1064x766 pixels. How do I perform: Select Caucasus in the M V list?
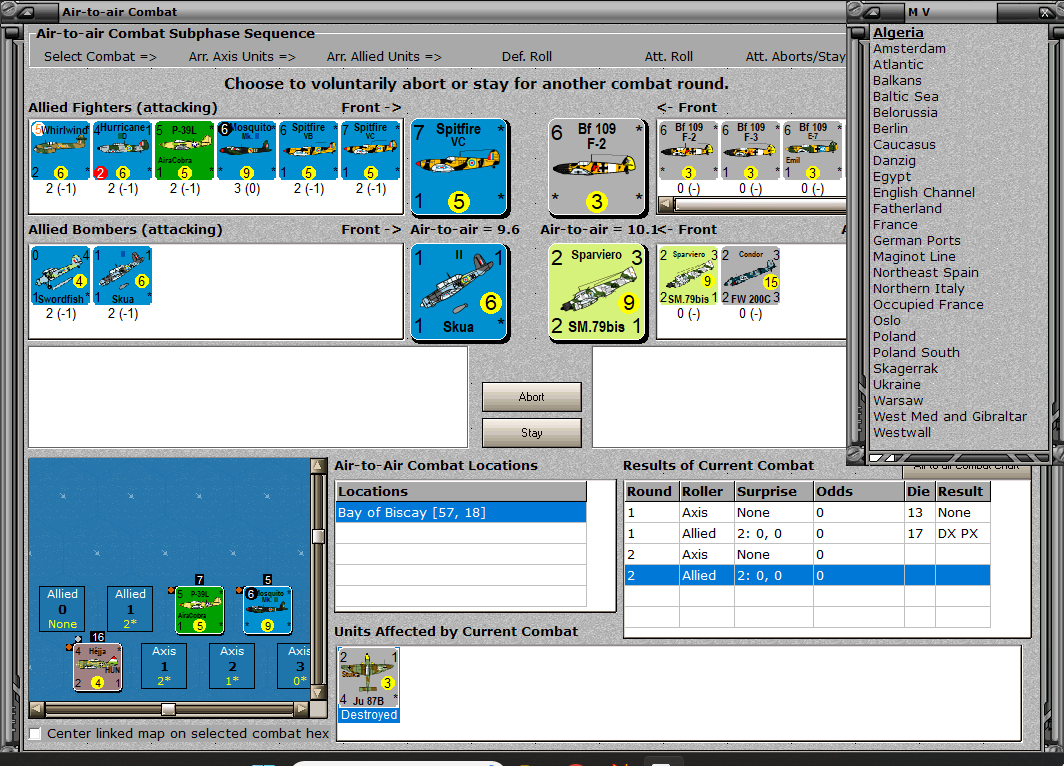(904, 145)
